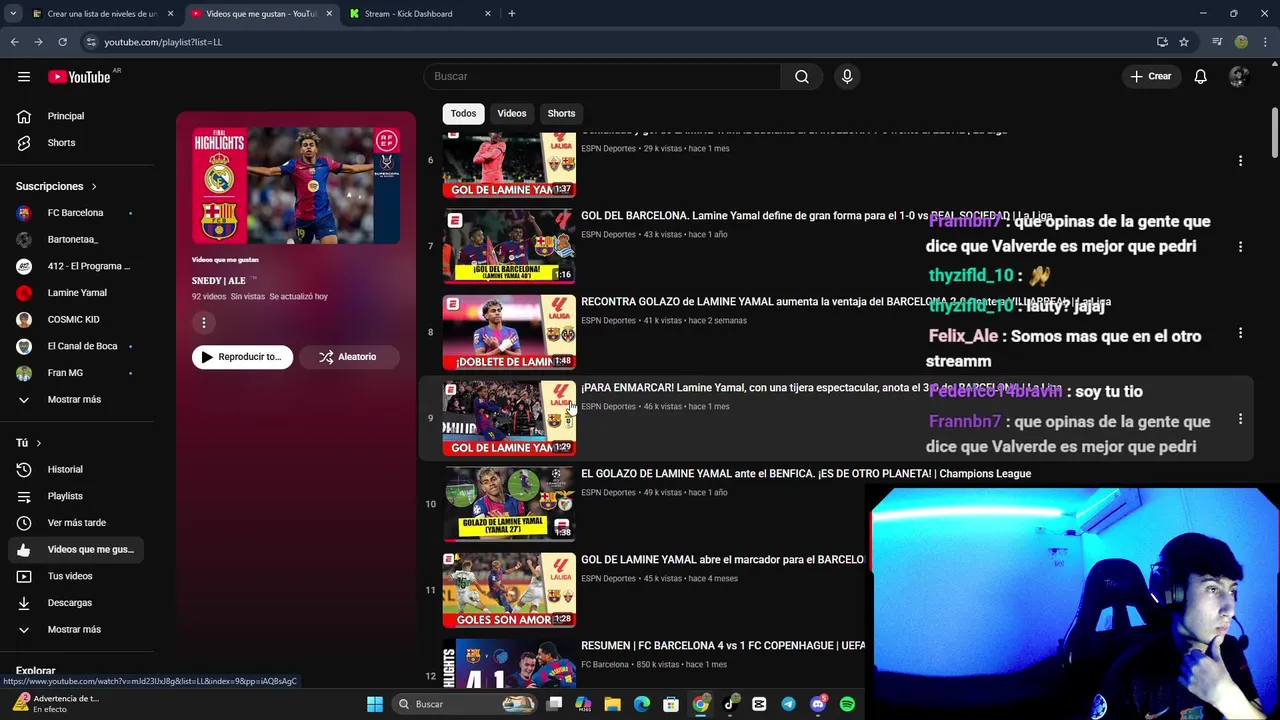Open FC Barcelona channel under video 12

[605, 665]
